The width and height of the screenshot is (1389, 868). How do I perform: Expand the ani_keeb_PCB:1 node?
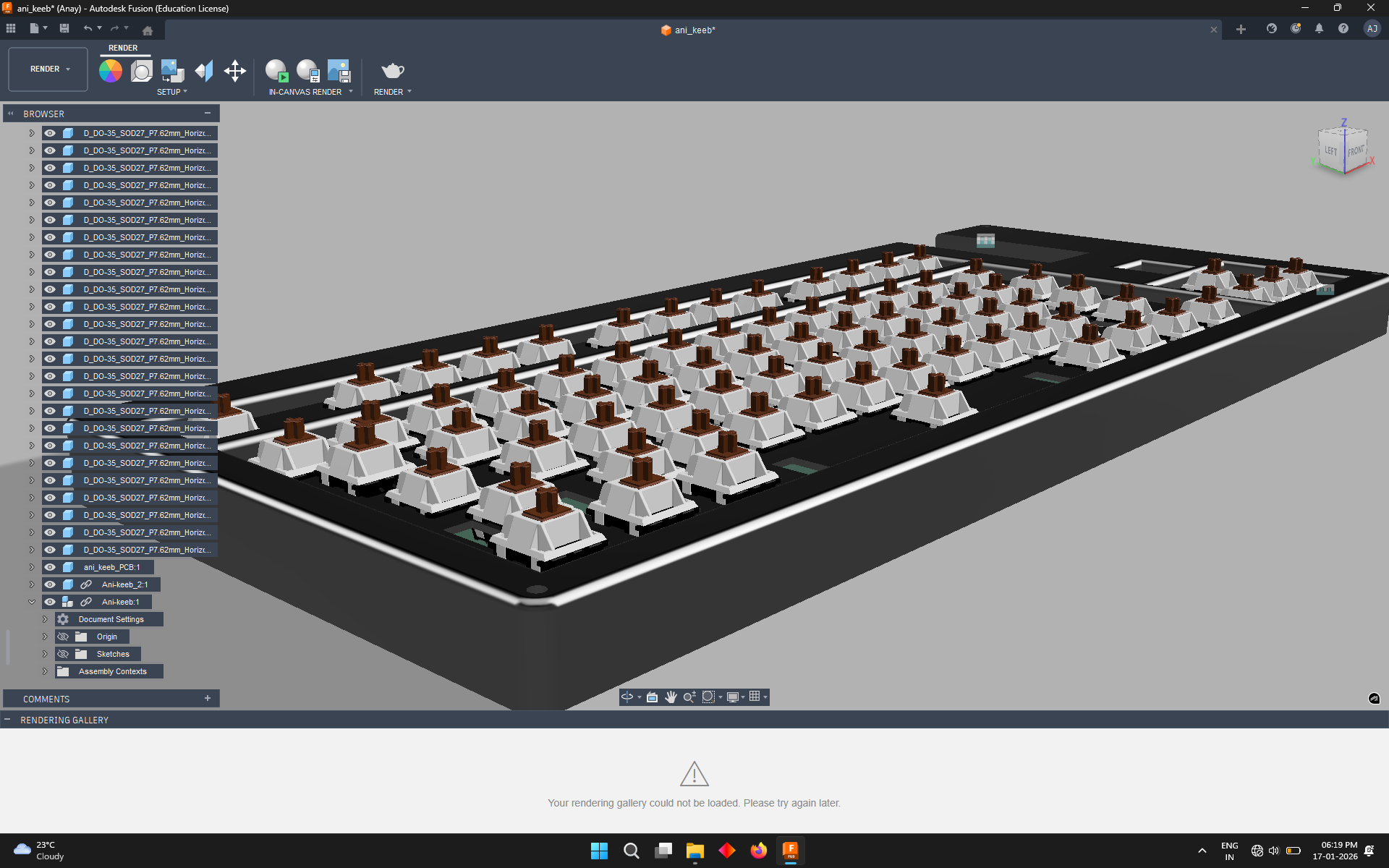[x=32, y=567]
